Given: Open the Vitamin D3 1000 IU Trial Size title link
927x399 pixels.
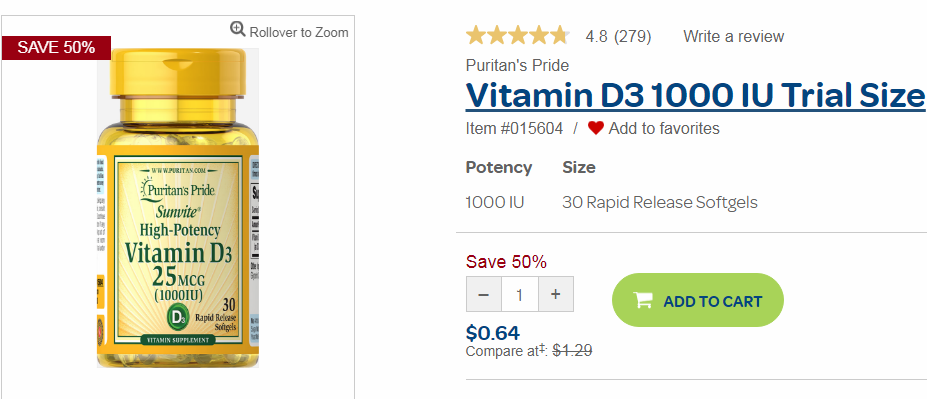Looking at the screenshot, I should coord(695,95).
